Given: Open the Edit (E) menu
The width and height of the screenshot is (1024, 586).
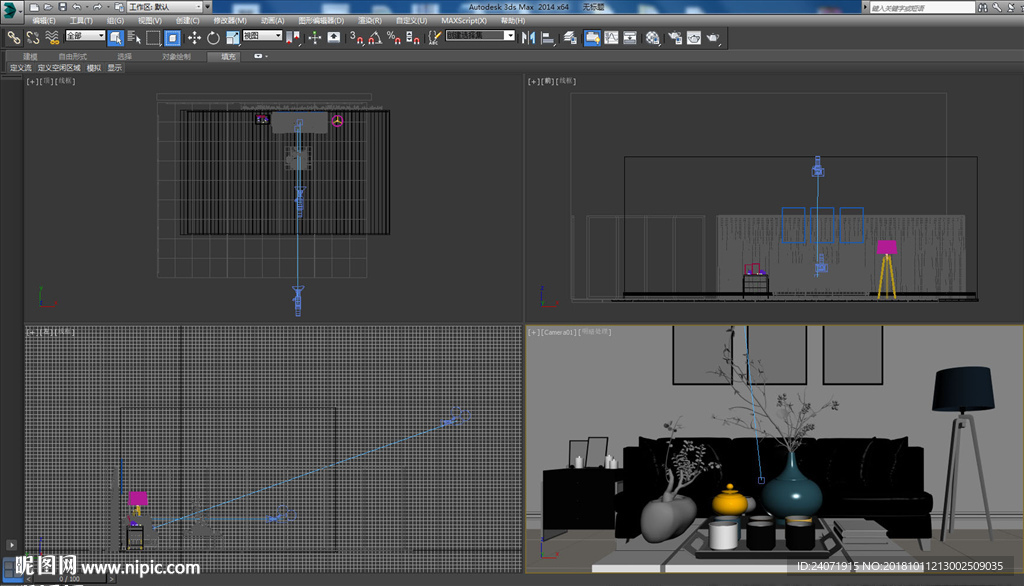Looking at the screenshot, I should point(44,21).
